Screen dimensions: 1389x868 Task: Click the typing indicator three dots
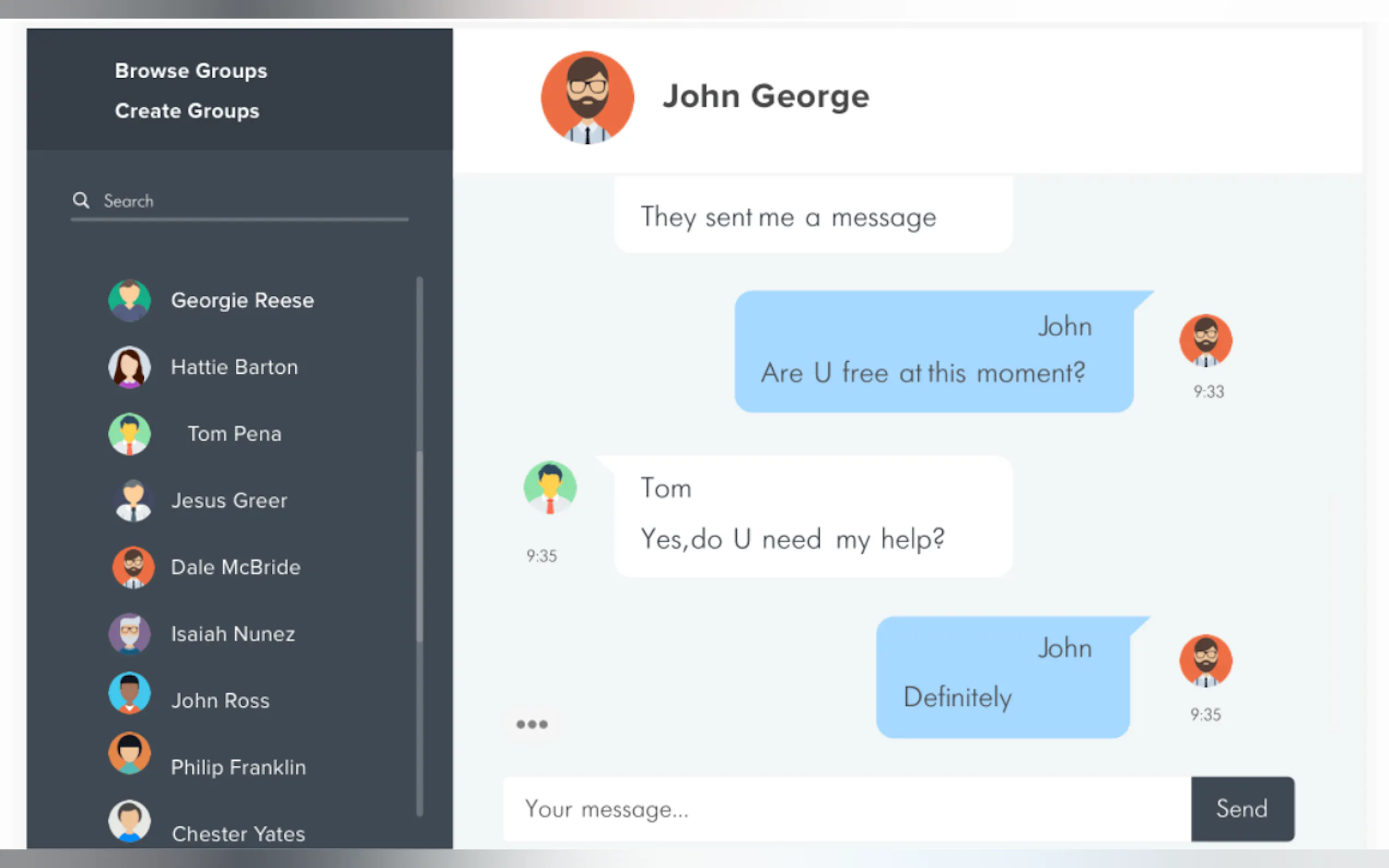532,724
